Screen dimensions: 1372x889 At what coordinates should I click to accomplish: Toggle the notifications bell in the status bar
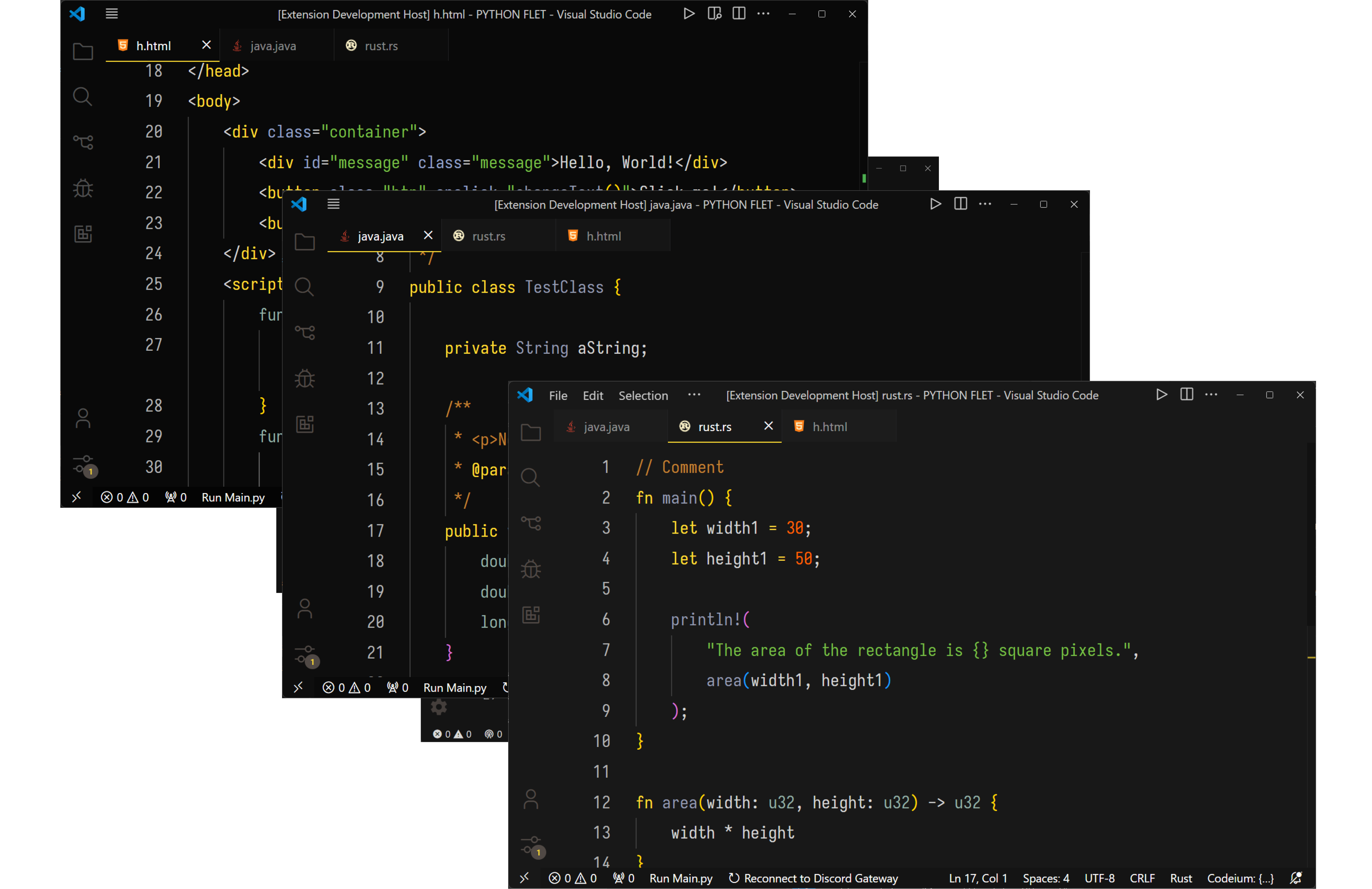pos(1296,878)
